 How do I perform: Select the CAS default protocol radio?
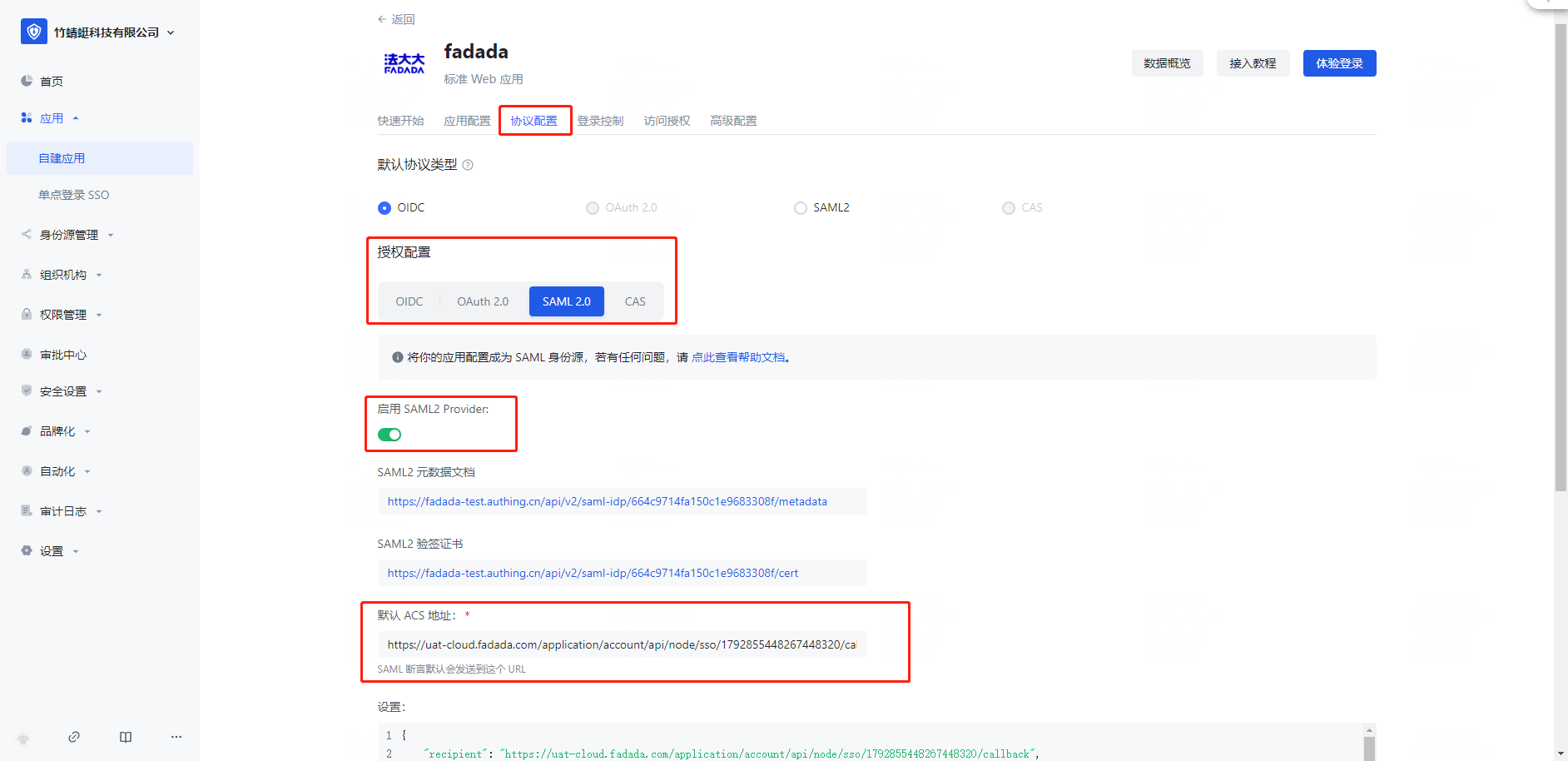(x=1009, y=208)
